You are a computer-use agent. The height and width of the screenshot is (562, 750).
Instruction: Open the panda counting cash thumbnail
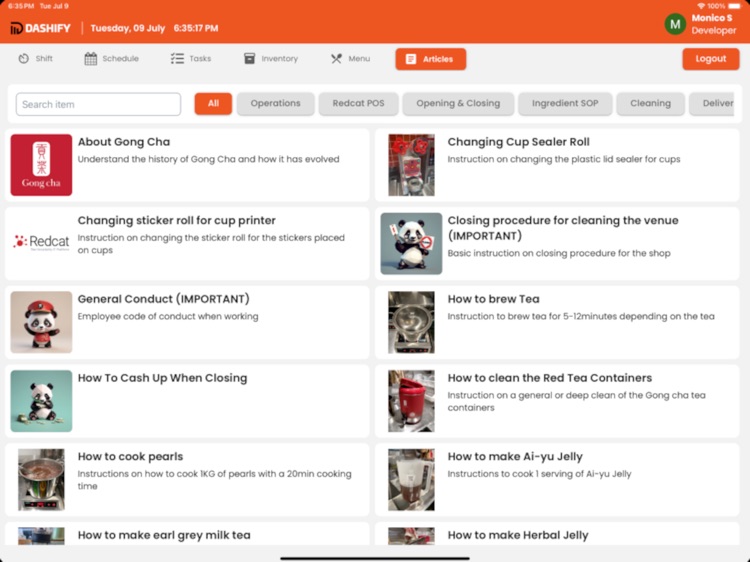click(41, 401)
